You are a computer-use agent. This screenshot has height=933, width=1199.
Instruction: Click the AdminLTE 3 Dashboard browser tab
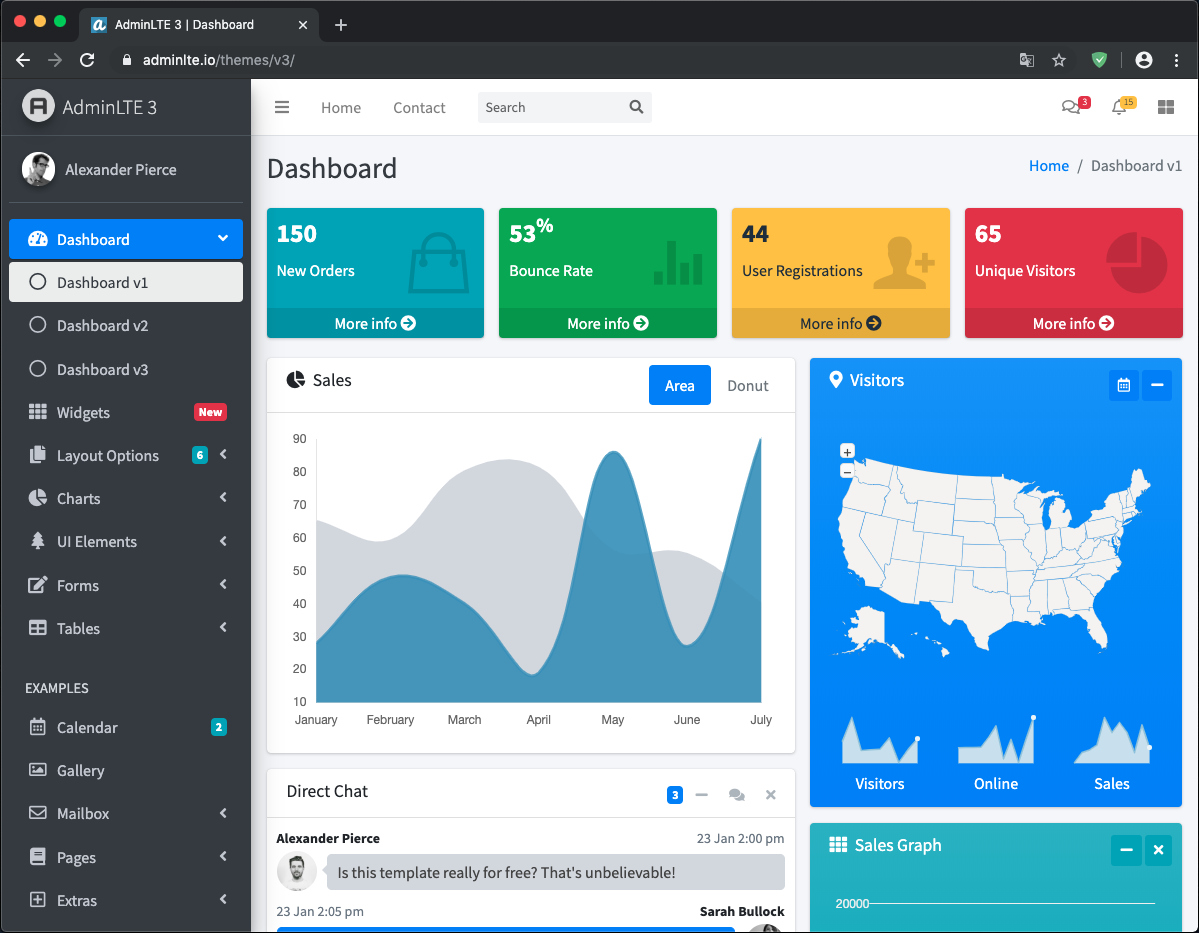point(199,24)
